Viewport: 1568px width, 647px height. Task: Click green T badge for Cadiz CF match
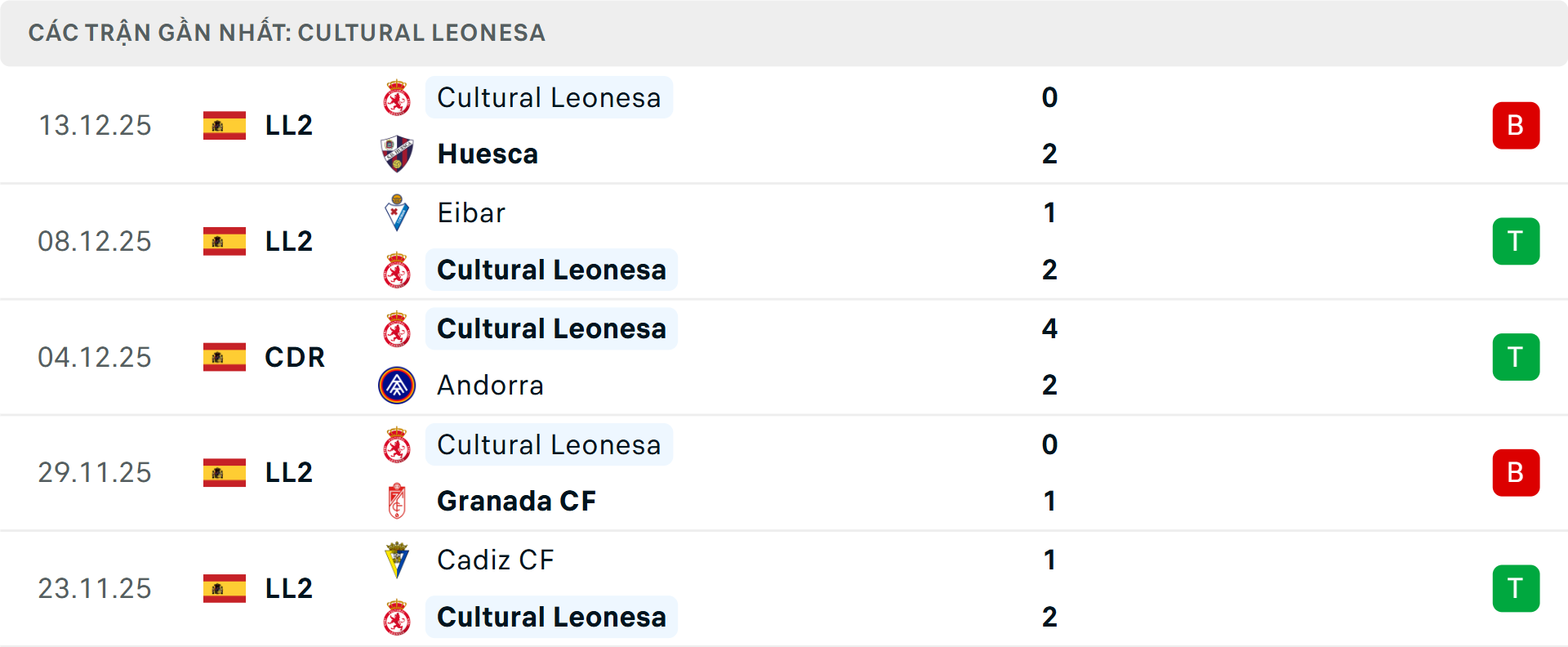click(x=1516, y=588)
